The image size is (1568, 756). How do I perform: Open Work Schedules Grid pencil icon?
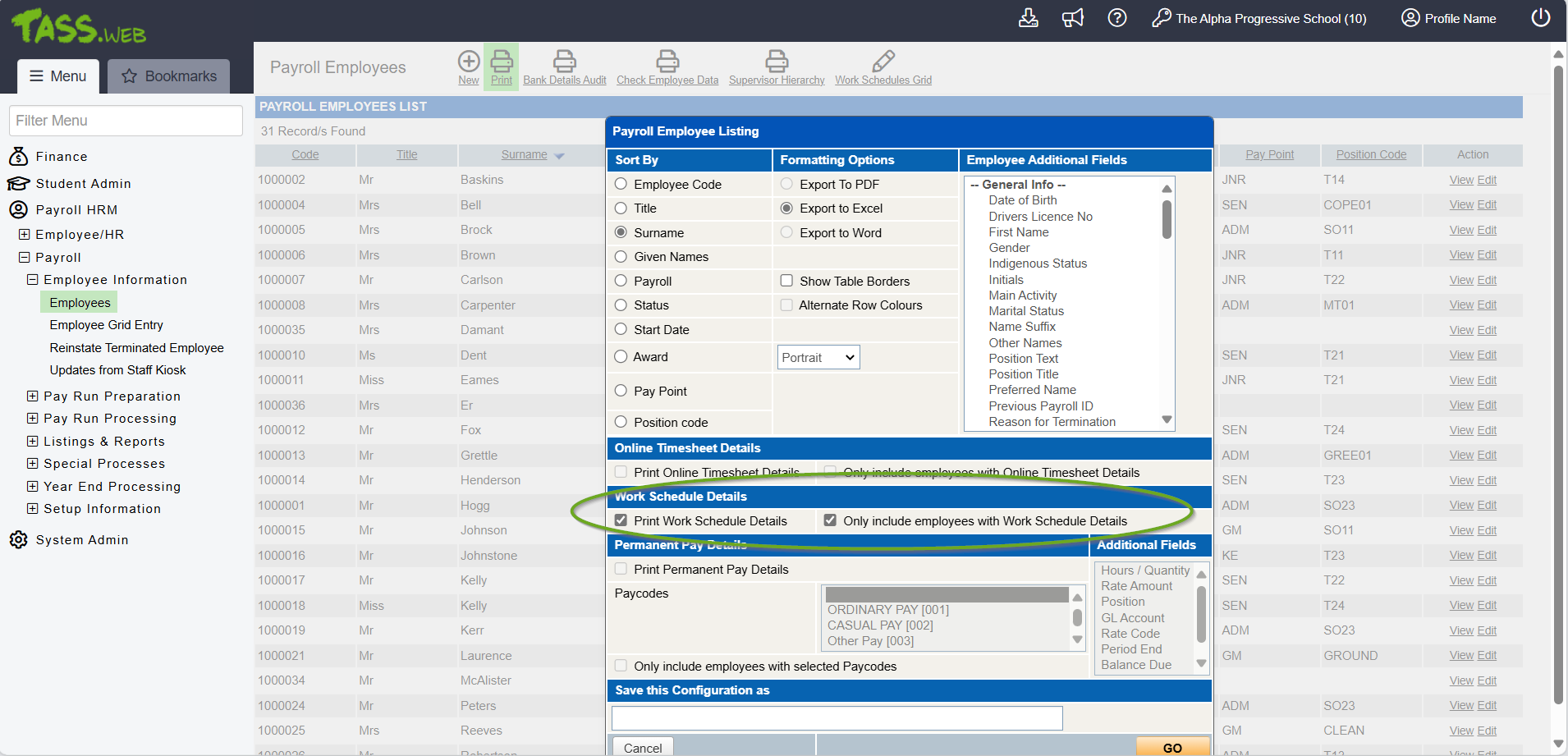coord(883,62)
